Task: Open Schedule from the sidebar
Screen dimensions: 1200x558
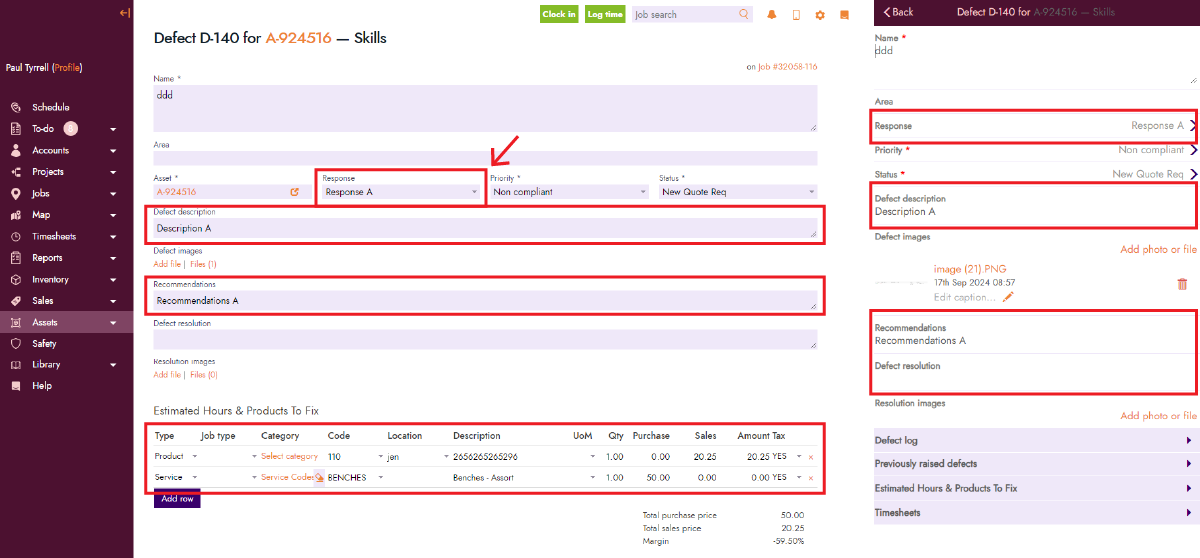Action: tap(50, 107)
